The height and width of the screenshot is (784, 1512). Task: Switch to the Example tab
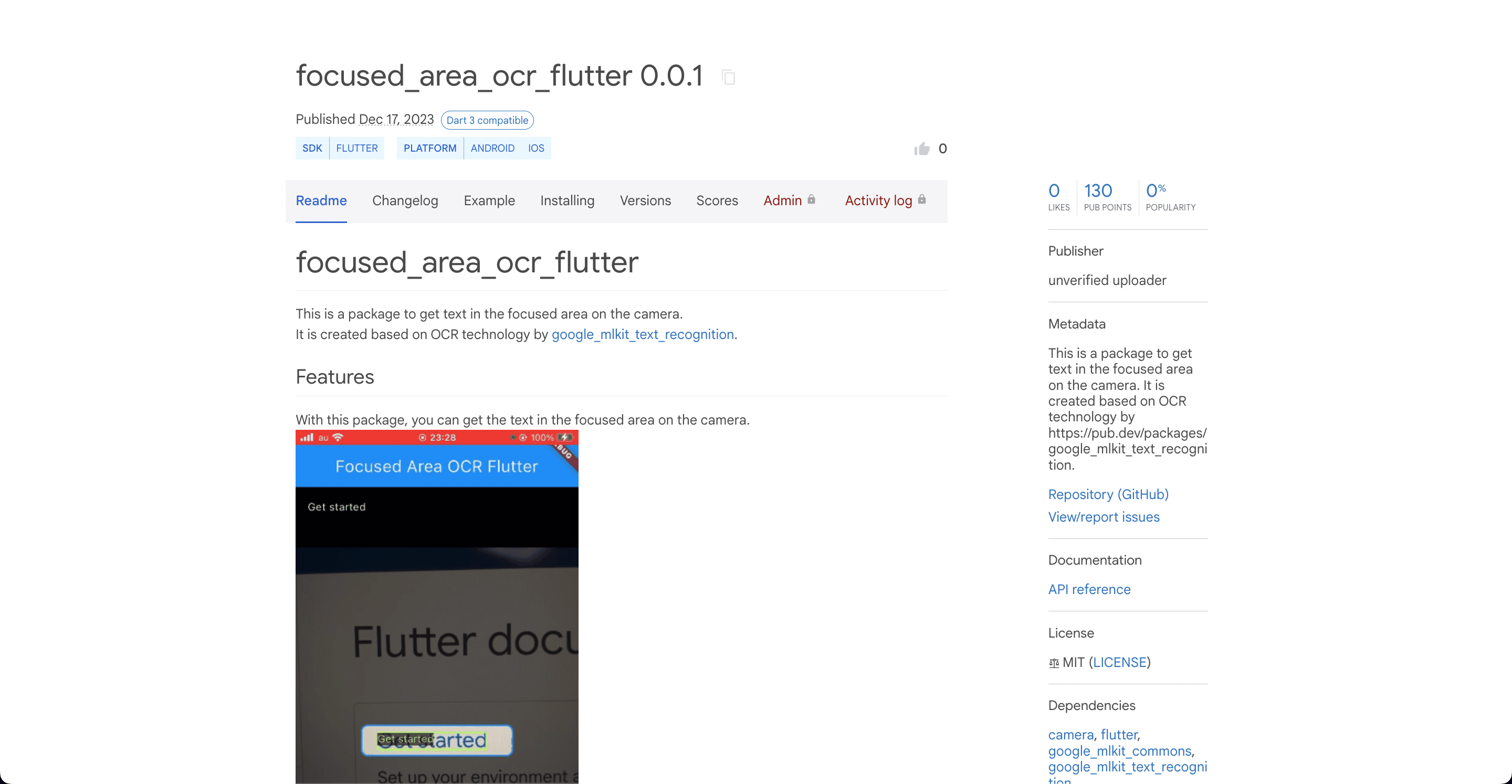pyautogui.click(x=489, y=200)
